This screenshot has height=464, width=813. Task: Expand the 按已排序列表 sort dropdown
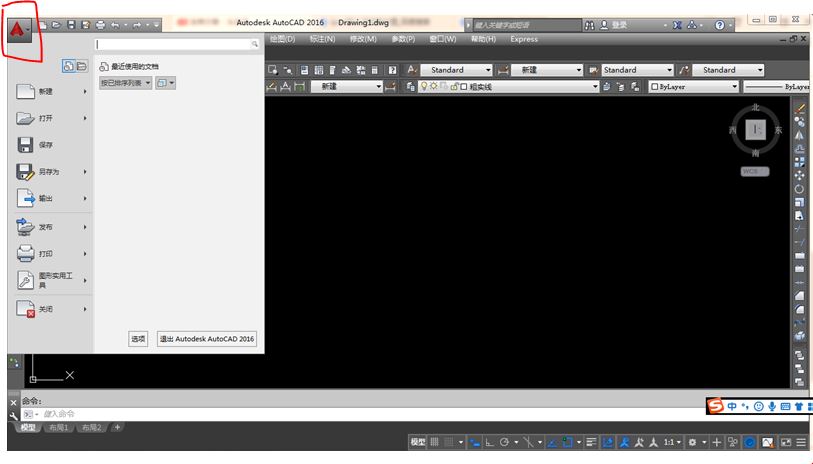pos(126,83)
